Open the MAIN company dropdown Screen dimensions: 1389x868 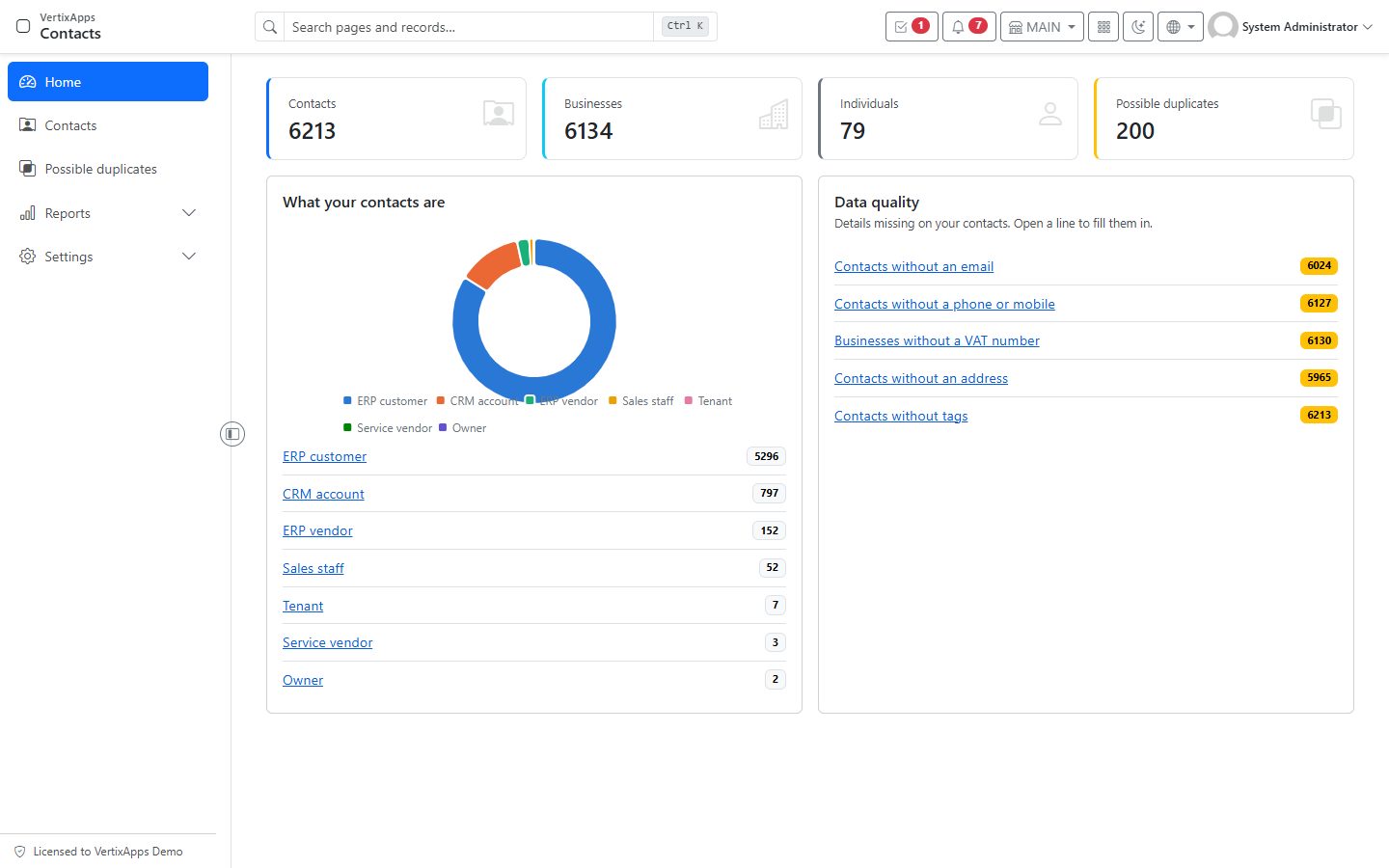(x=1042, y=27)
